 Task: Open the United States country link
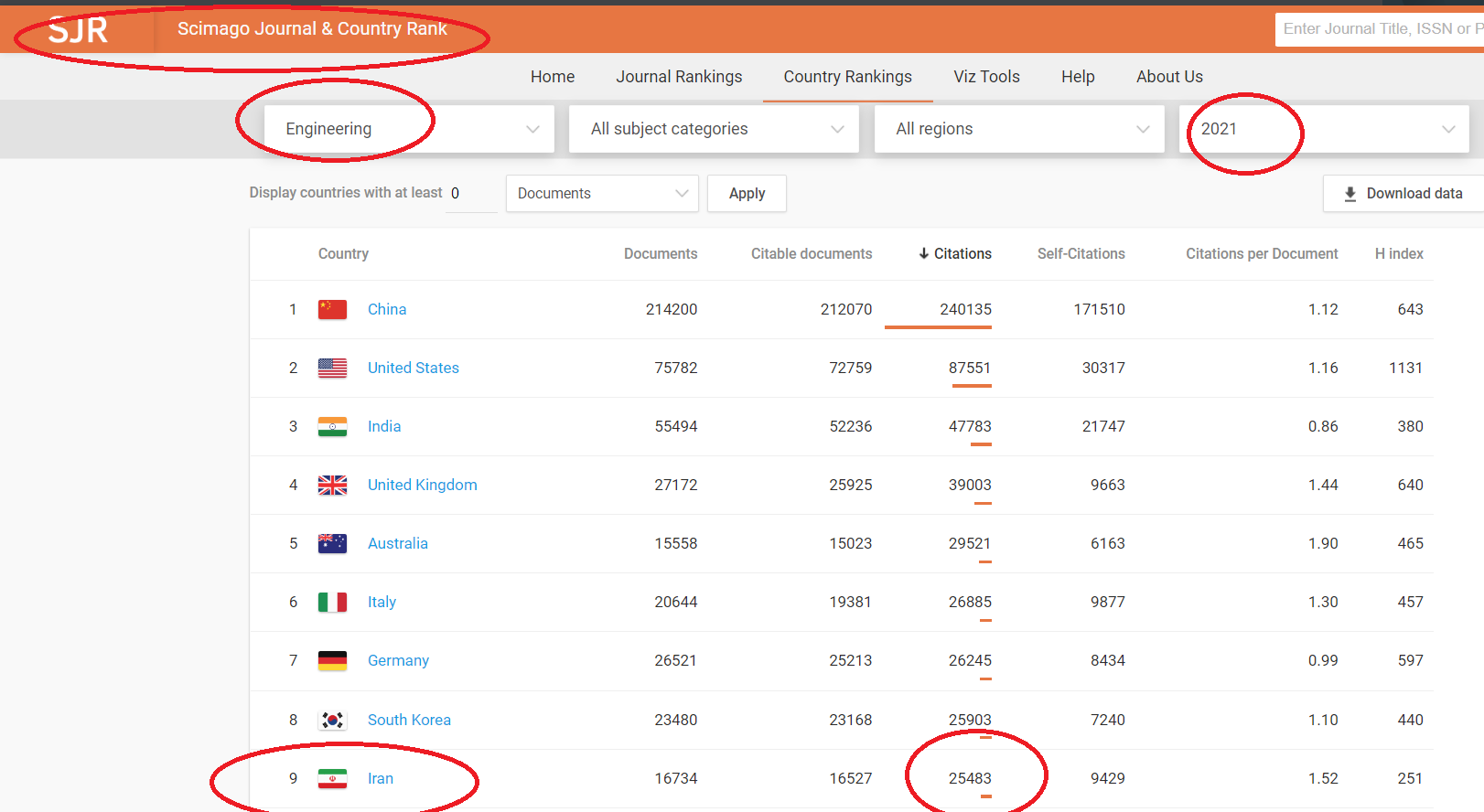tap(414, 368)
